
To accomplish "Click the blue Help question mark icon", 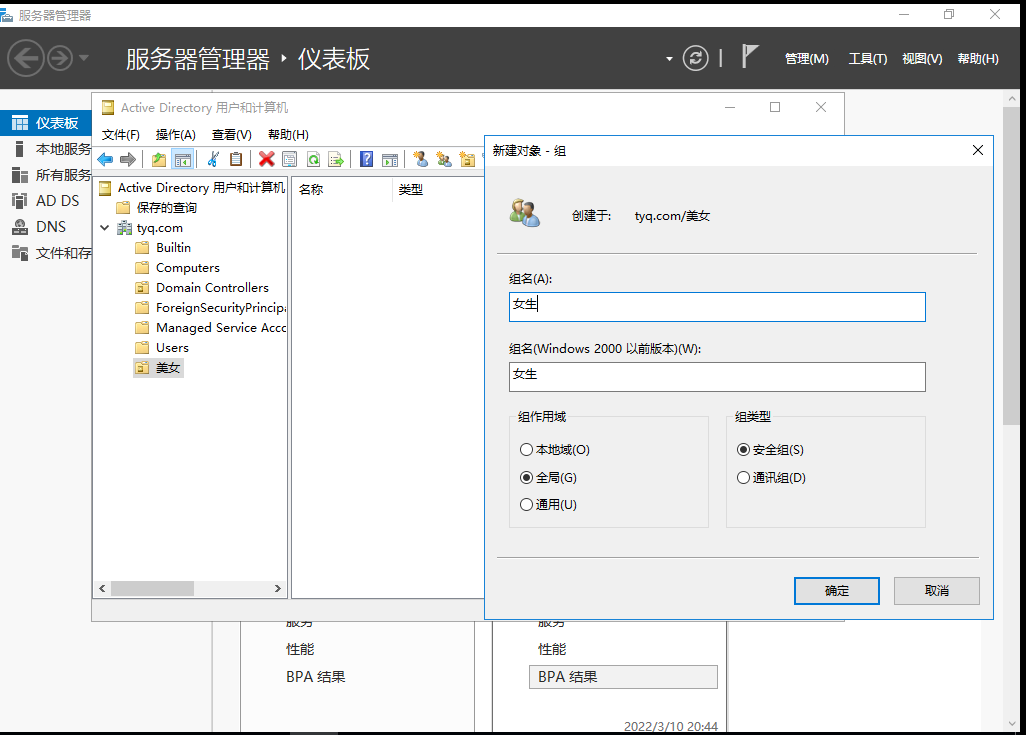I will coord(366,159).
